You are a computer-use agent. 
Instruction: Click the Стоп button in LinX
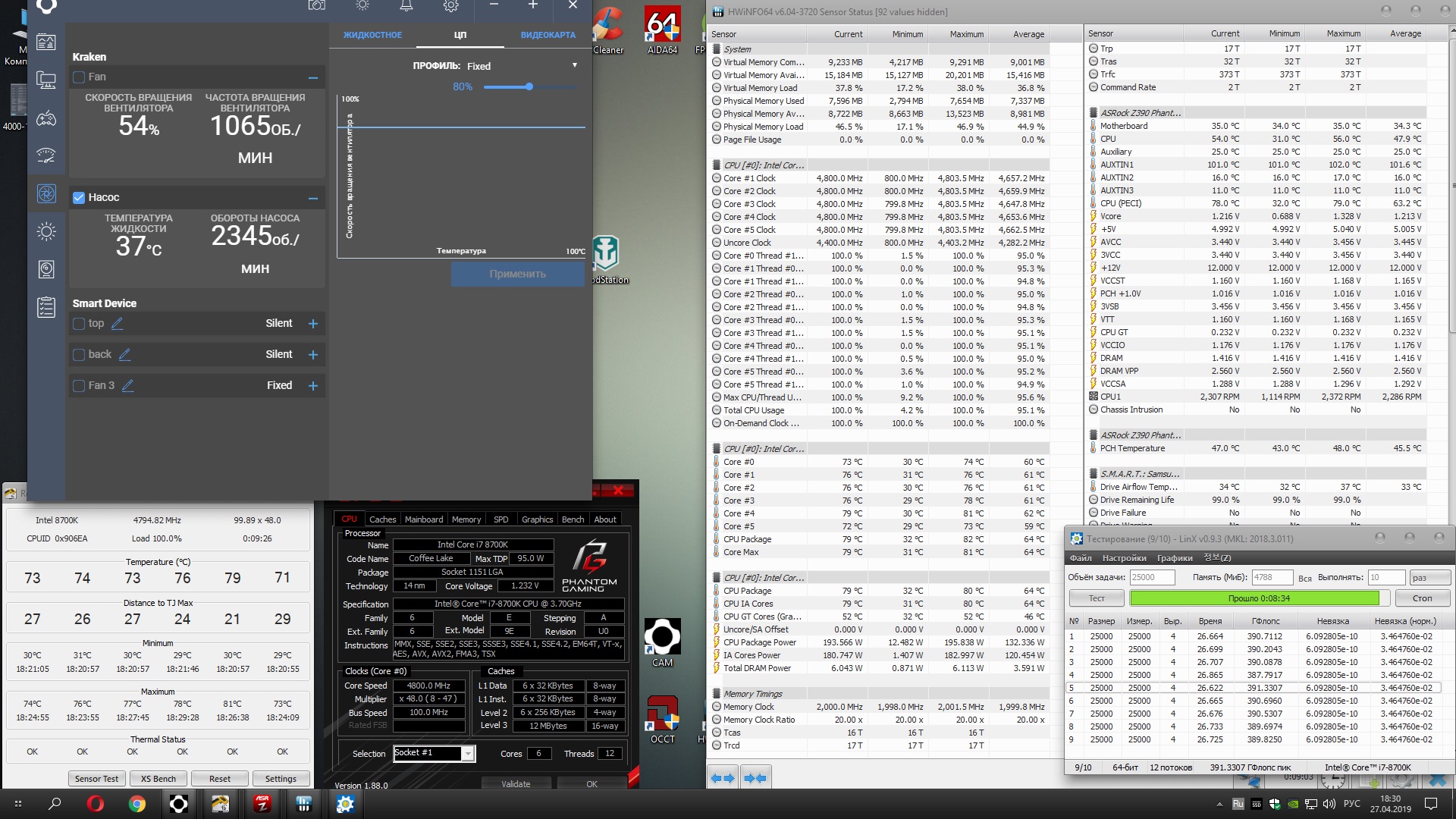click(1422, 598)
